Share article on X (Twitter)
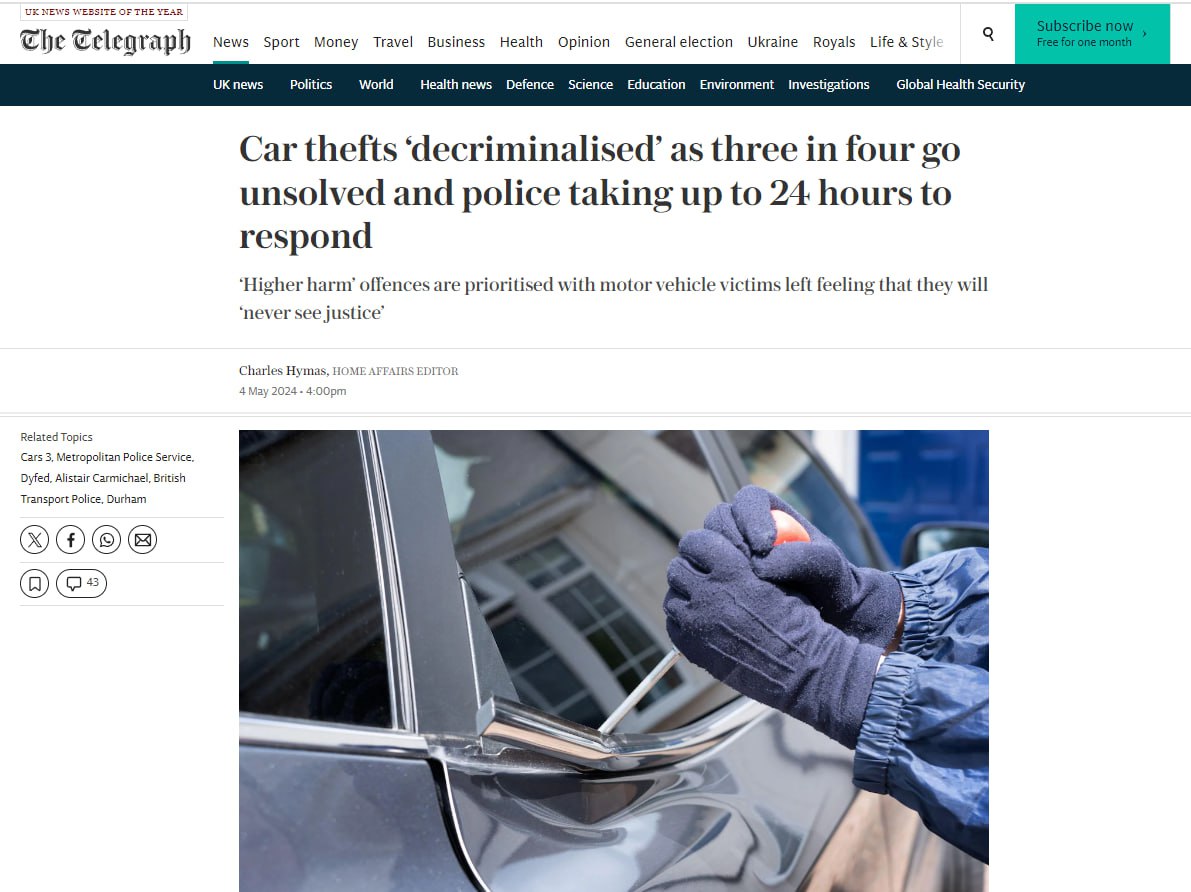The height and width of the screenshot is (892, 1191). click(34, 540)
